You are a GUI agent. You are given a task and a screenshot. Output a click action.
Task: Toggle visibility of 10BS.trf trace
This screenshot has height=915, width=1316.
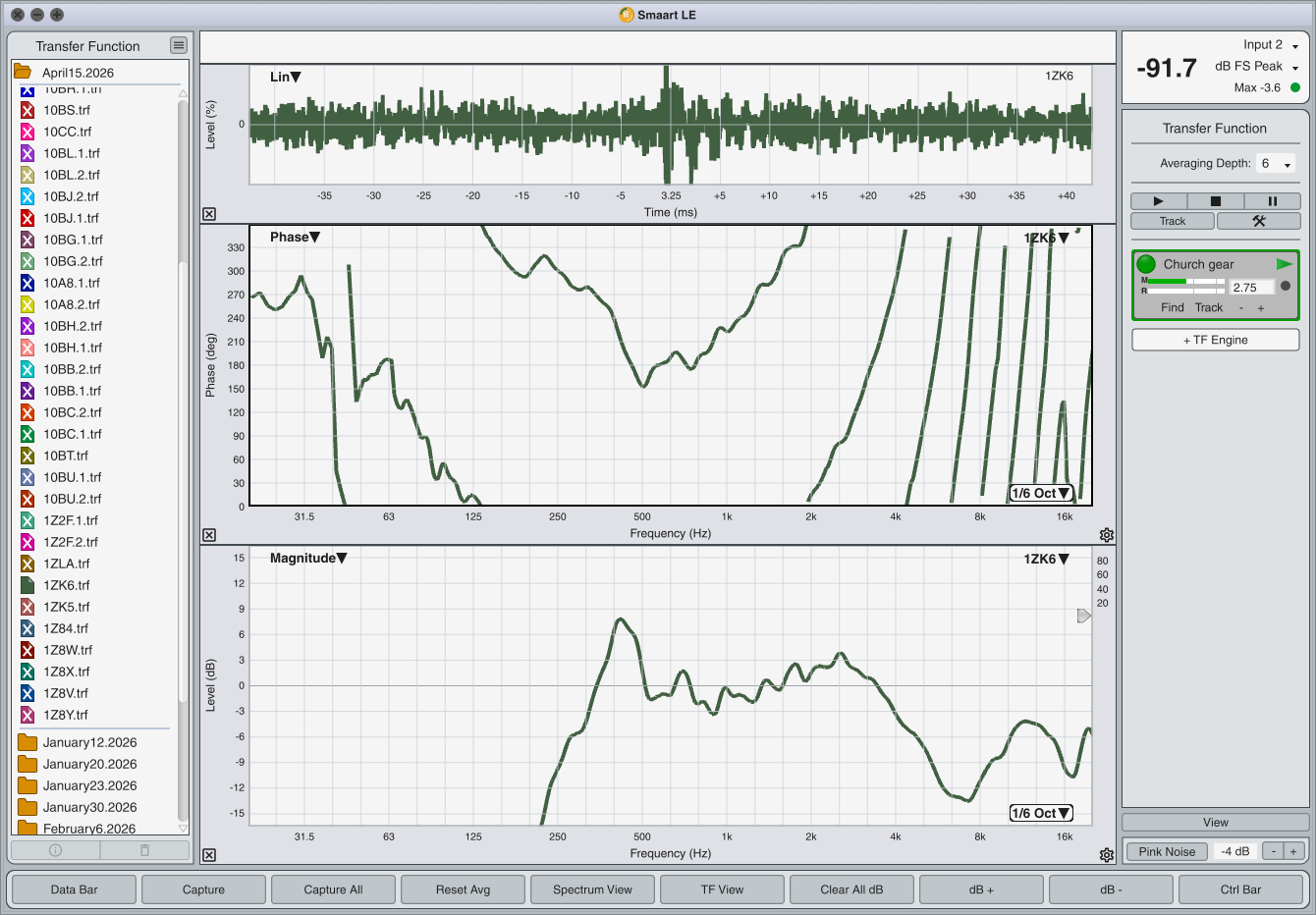coord(27,110)
